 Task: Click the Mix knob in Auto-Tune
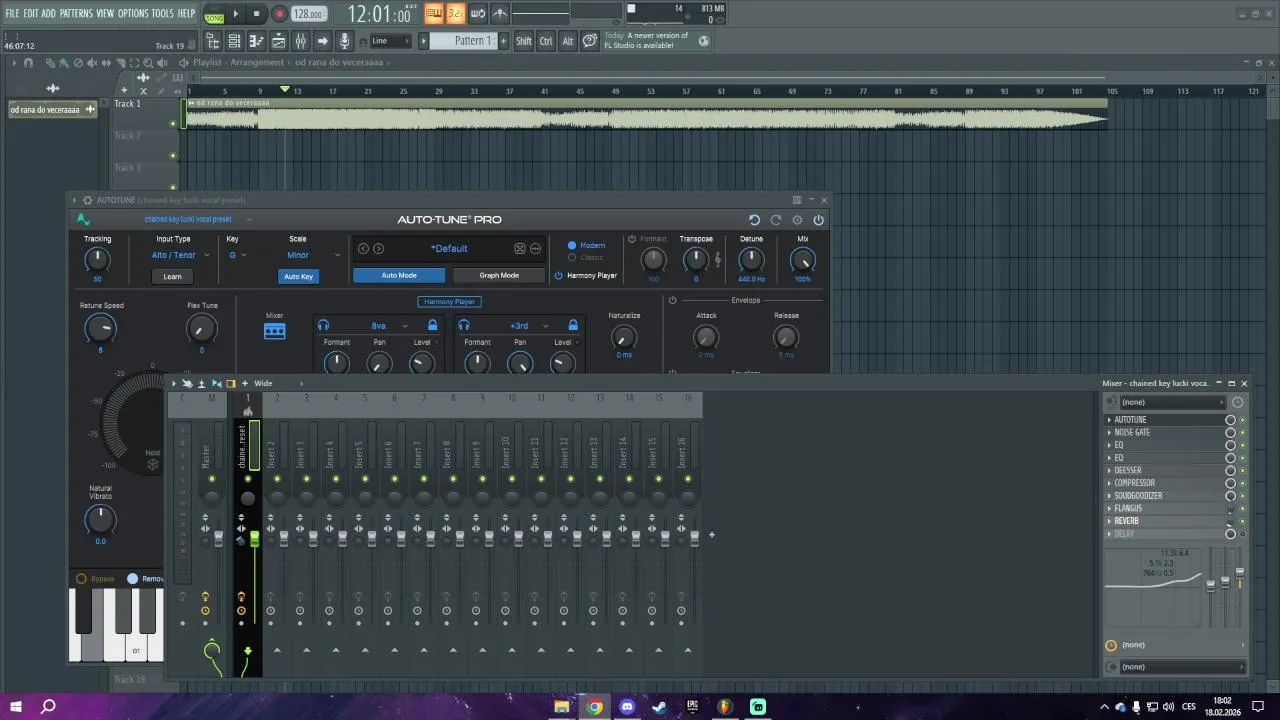pyautogui.click(x=802, y=260)
